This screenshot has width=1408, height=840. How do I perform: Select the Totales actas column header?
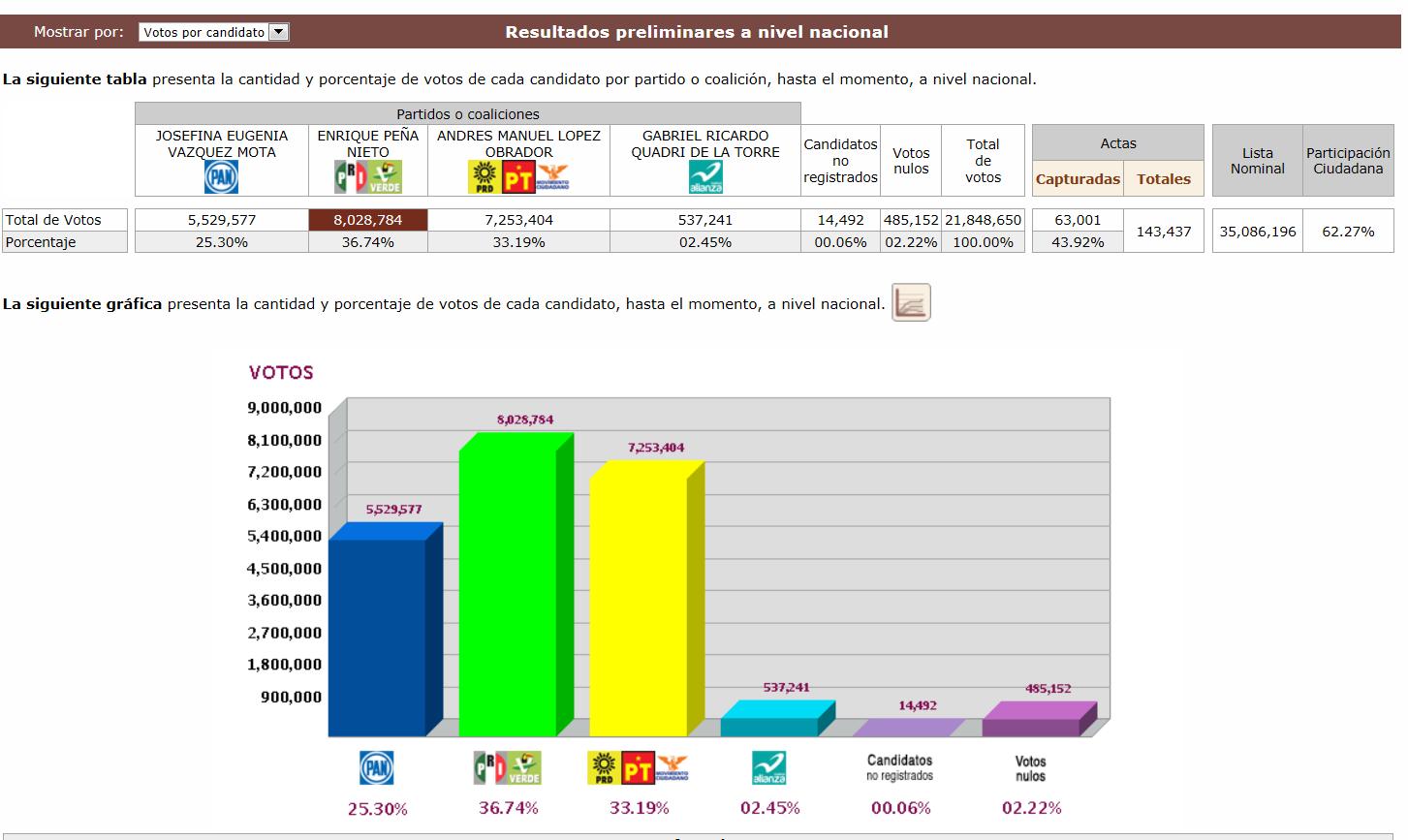pyautogui.click(x=1164, y=179)
